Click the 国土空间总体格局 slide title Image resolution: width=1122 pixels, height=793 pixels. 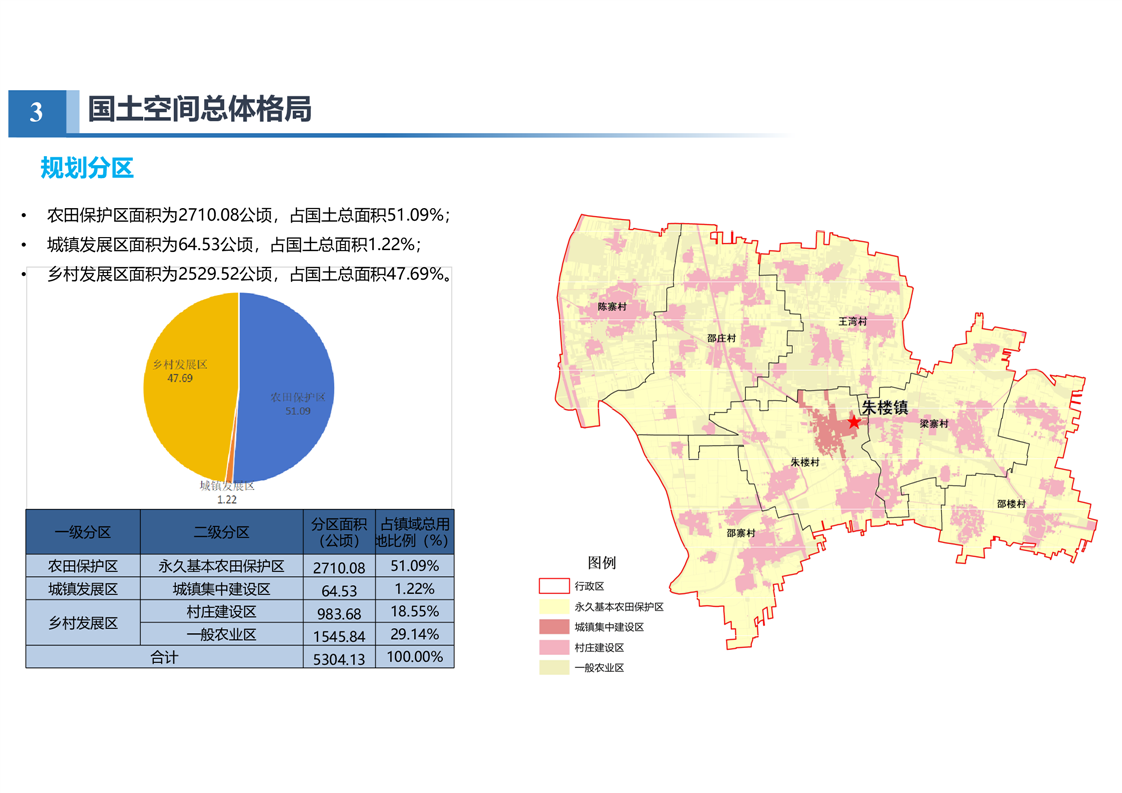[x=199, y=109]
